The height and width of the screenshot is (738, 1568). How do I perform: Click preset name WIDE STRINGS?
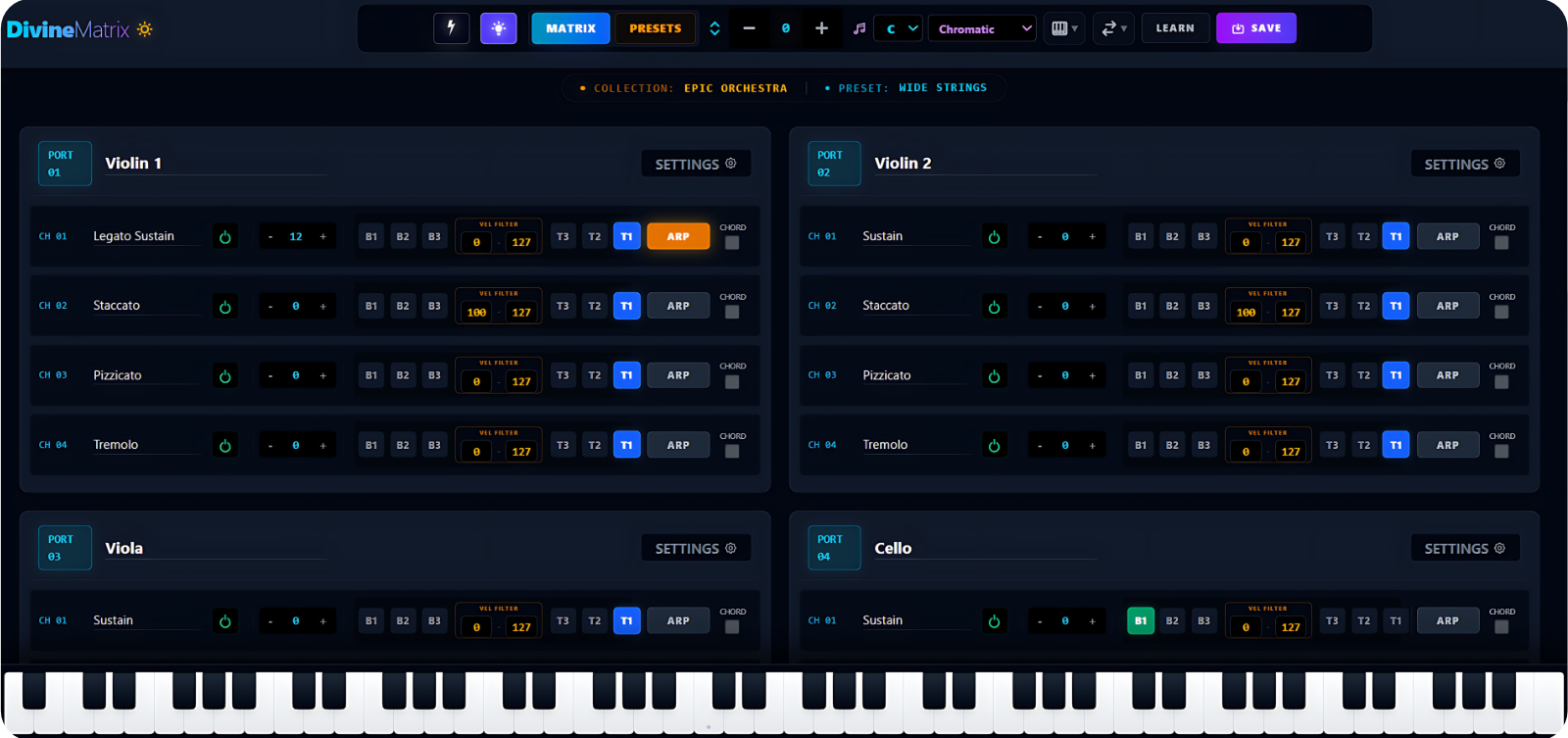tap(943, 88)
